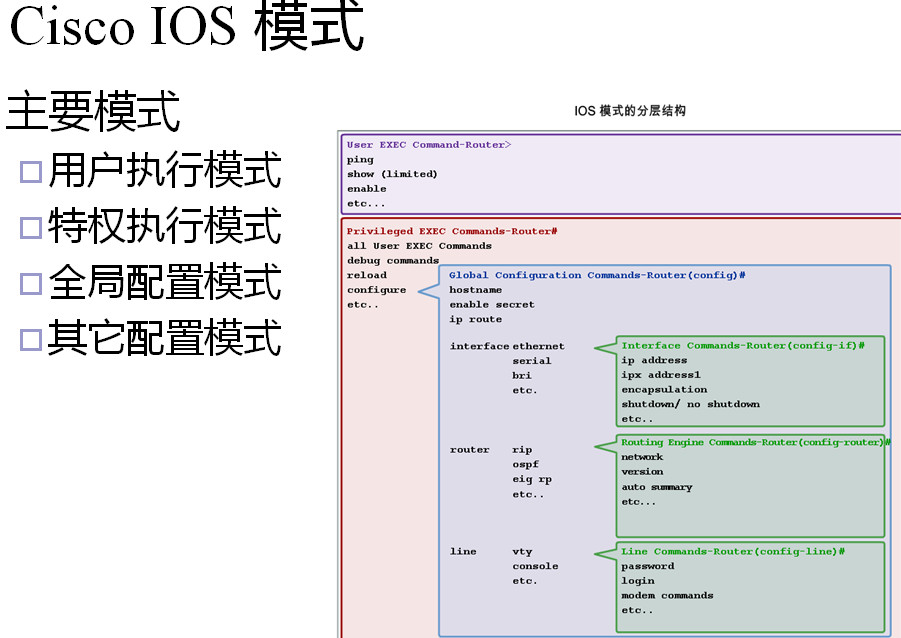Image resolution: width=901 pixels, height=638 pixels.
Task: Select the "eig rp" routing protocol
Action: [x=532, y=479]
